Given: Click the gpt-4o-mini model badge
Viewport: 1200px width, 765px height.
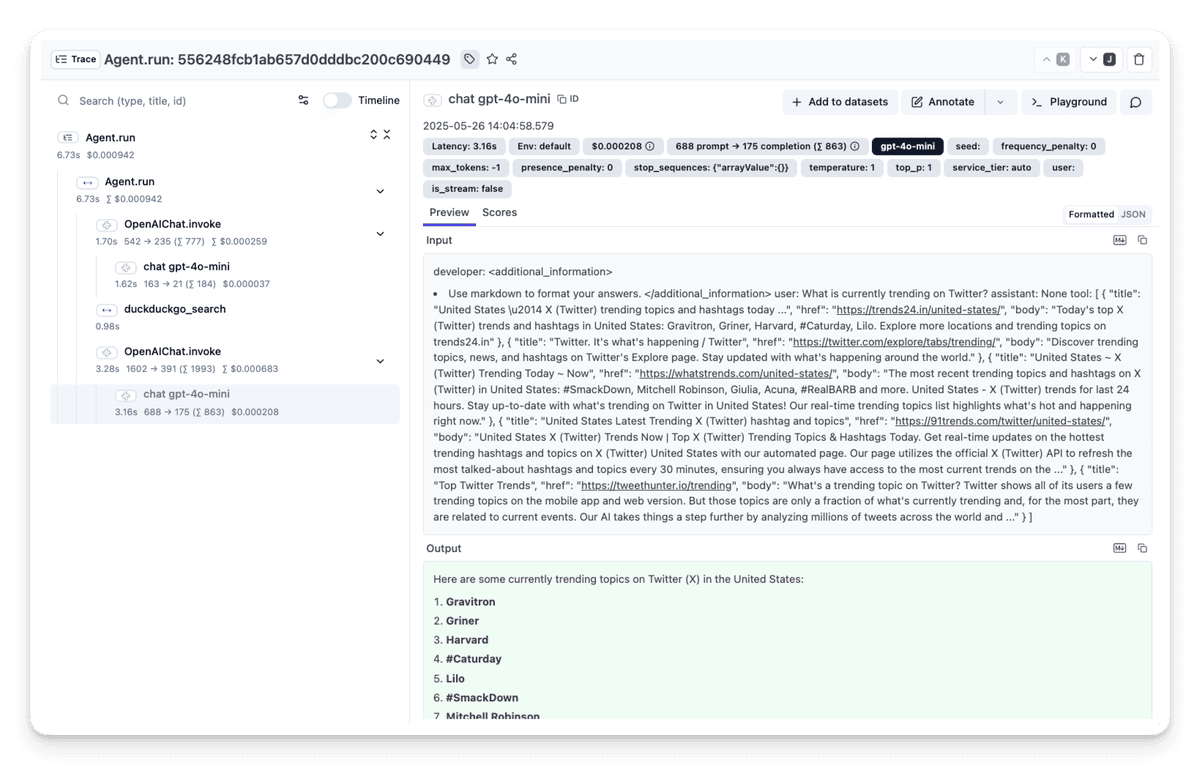Looking at the screenshot, I should tap(907, 146).
